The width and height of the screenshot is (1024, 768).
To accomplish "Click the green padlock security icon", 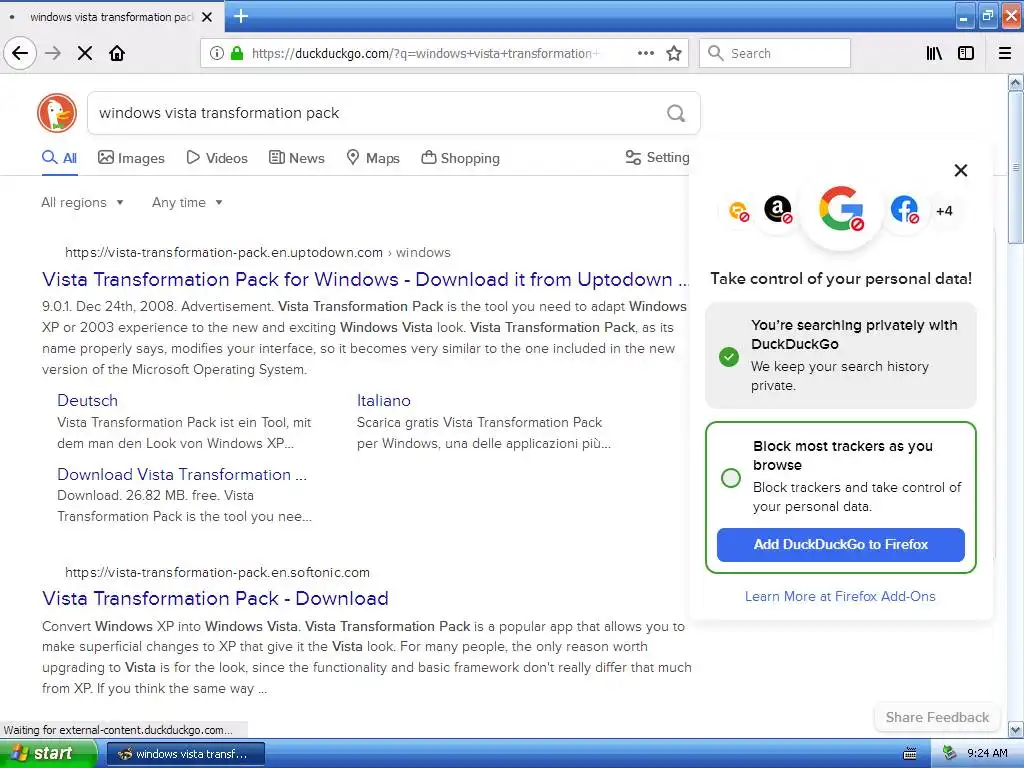I will coord(237,53).
